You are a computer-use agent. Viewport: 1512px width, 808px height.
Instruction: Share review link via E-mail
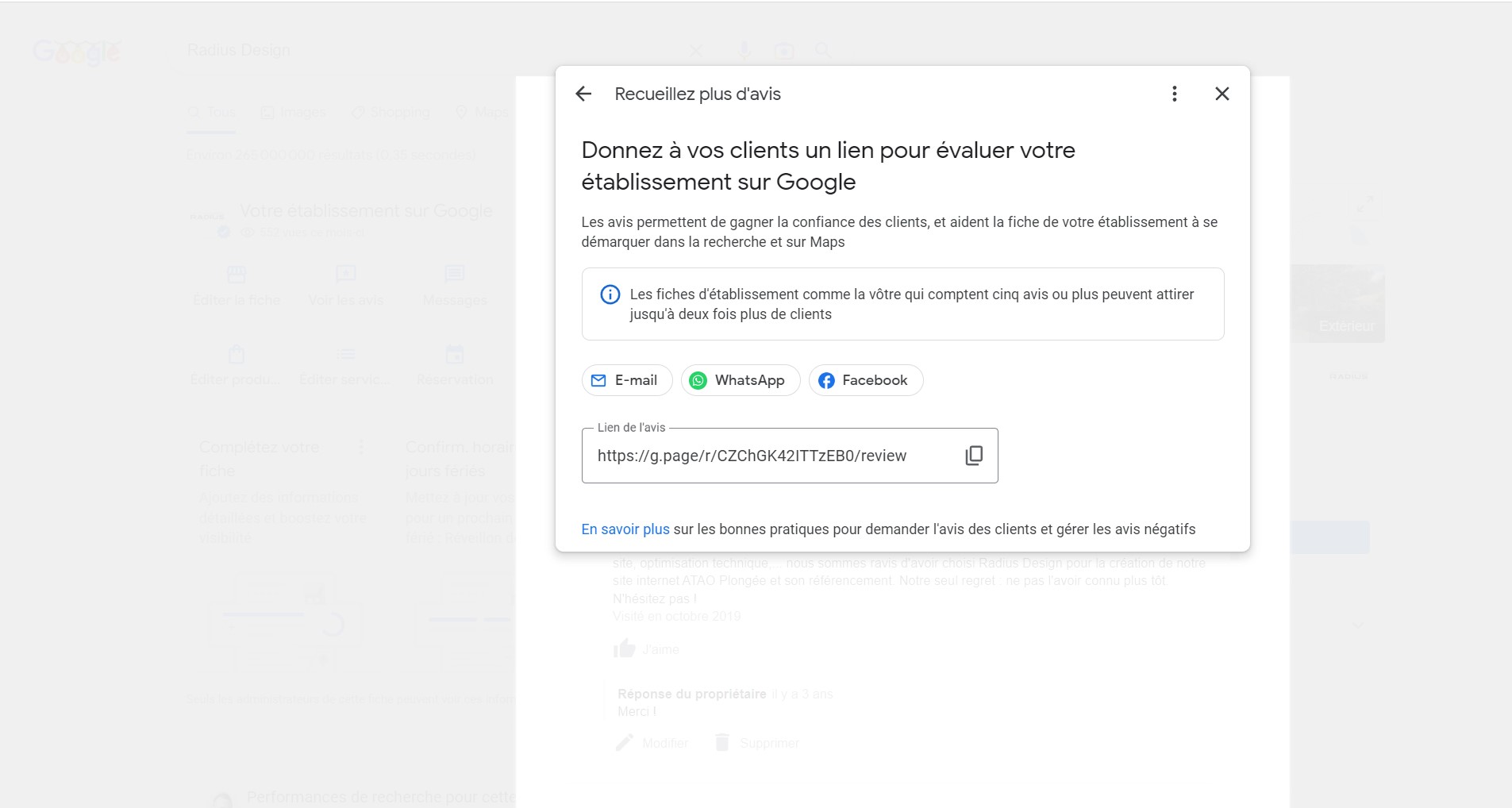click(x=627, y=380)
